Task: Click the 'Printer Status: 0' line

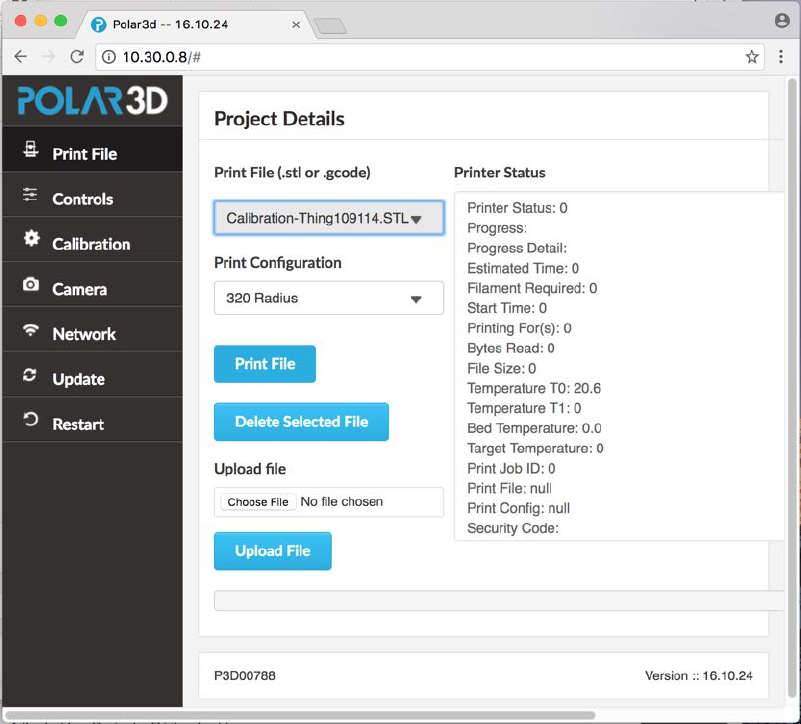Action: (517, 208)
